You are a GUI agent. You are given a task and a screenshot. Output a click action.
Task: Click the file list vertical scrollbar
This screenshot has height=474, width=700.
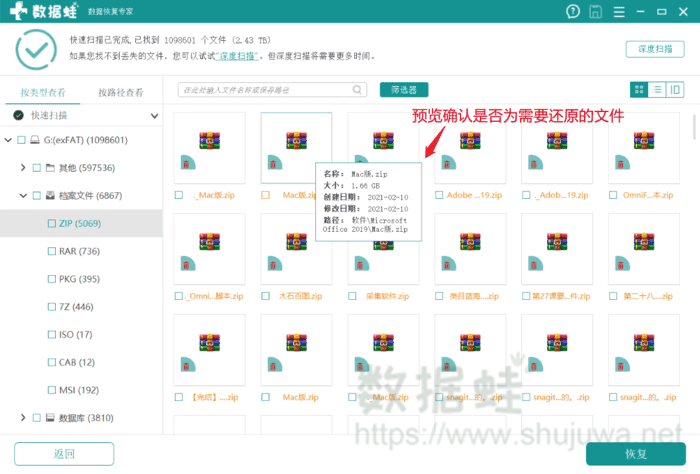(x=694, y=127)
